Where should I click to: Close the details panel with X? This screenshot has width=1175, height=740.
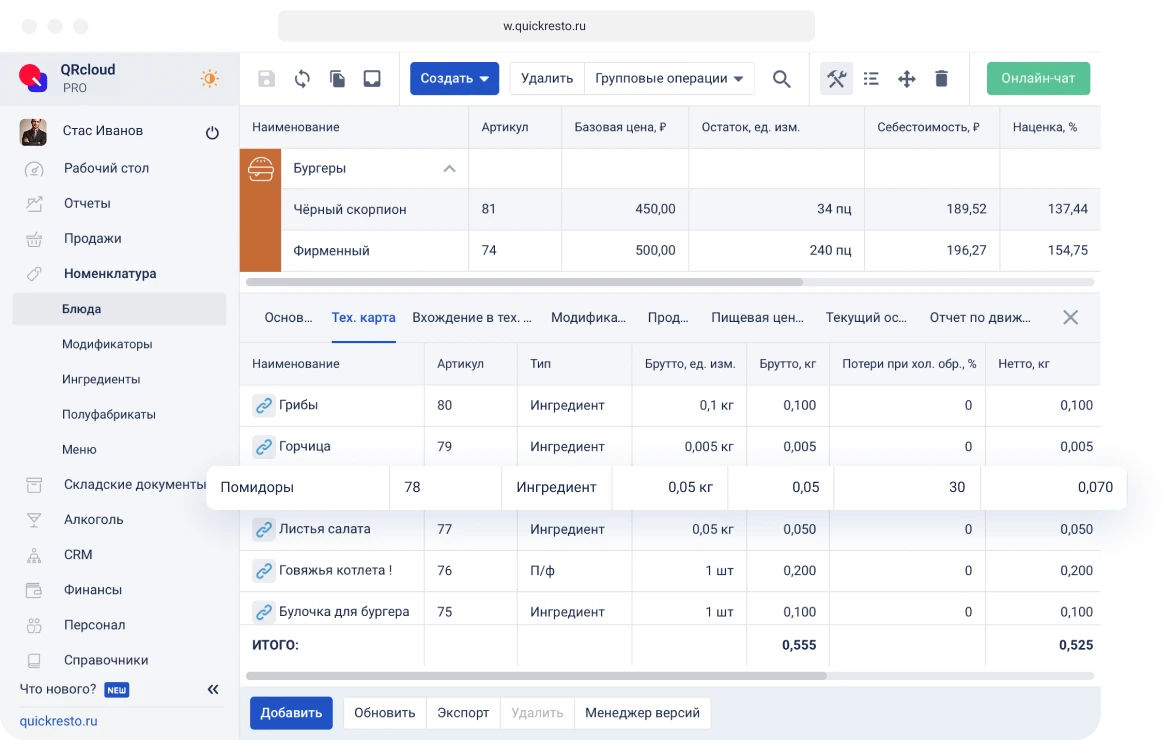click(1070, 317)
